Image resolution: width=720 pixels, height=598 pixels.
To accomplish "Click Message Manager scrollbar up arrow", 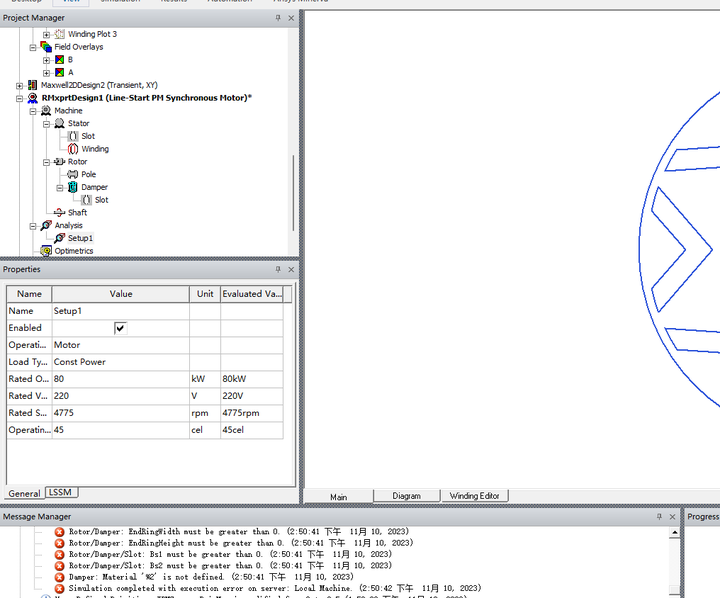I will (675, 532).
